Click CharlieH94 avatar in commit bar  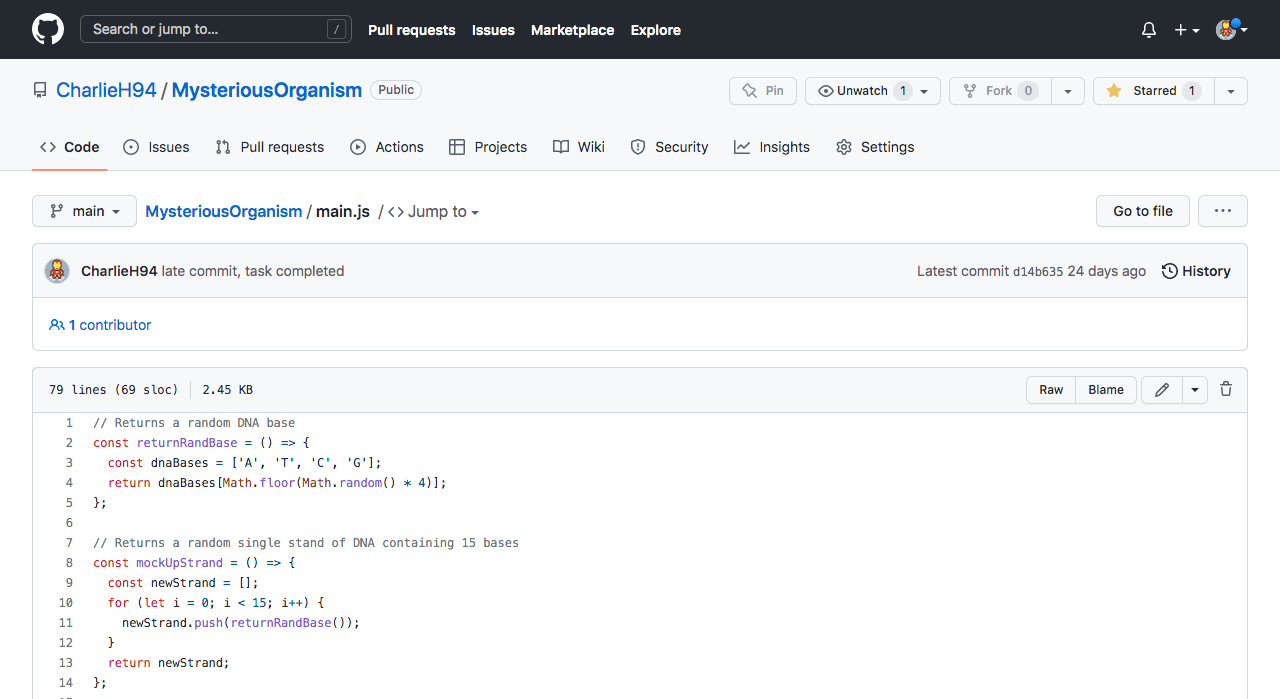[x=58, y=271]
